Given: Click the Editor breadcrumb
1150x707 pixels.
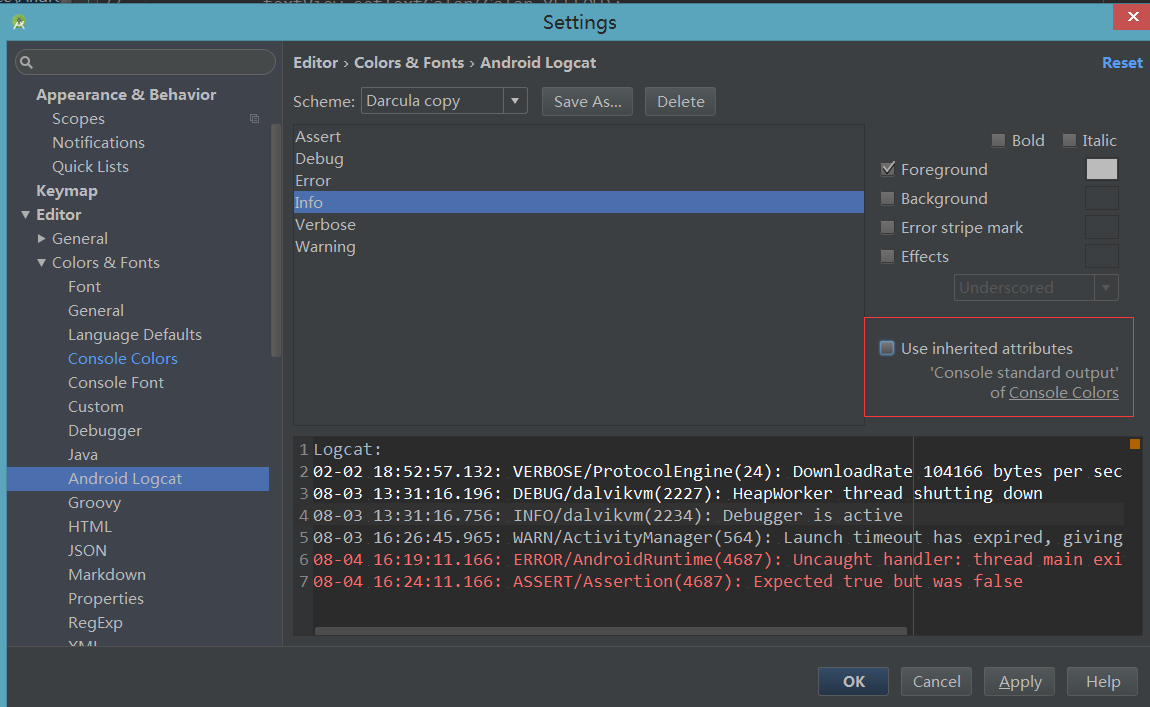Looking at the screenshot, I should point(315,63).
